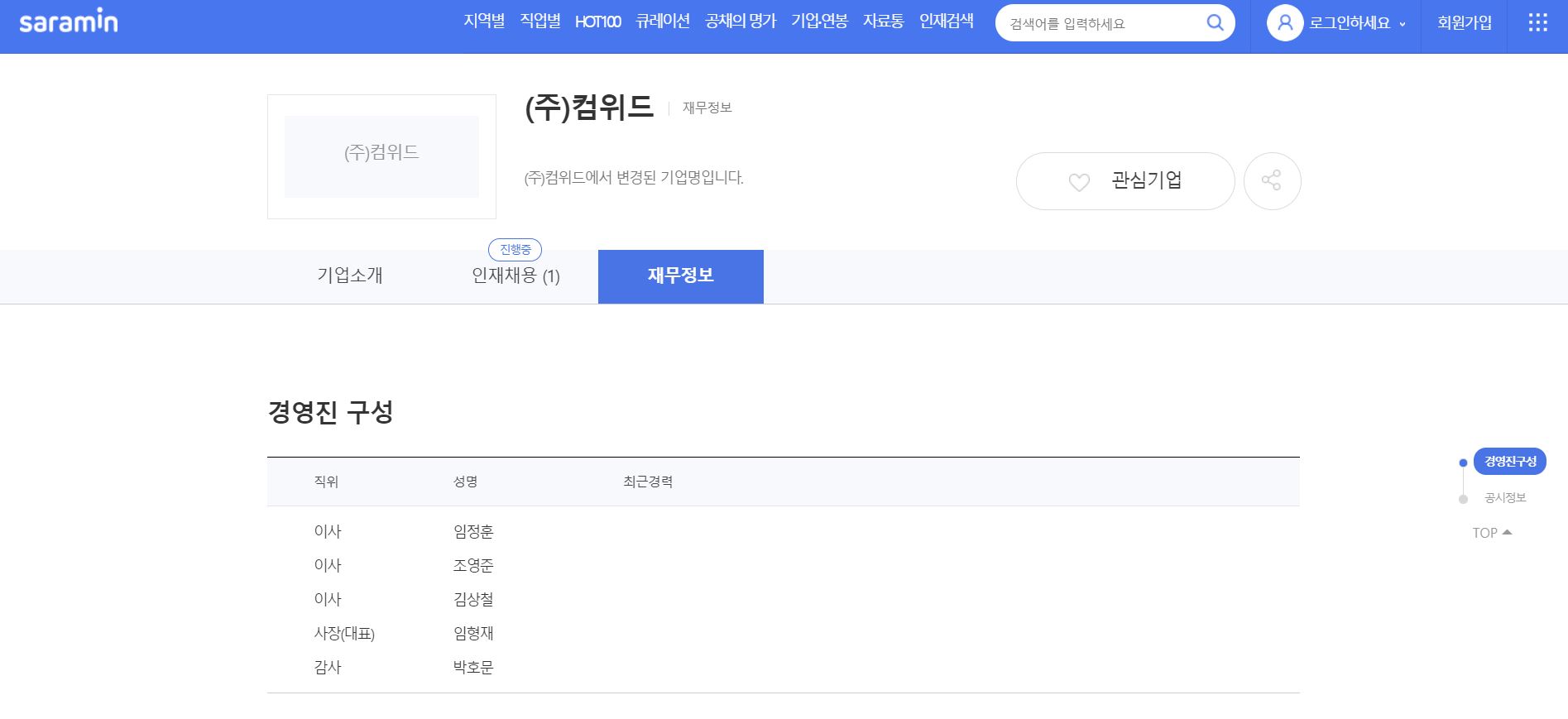Click the name 임정훈
This screenshot has width=1568, height=719.
tap(473, 531)
